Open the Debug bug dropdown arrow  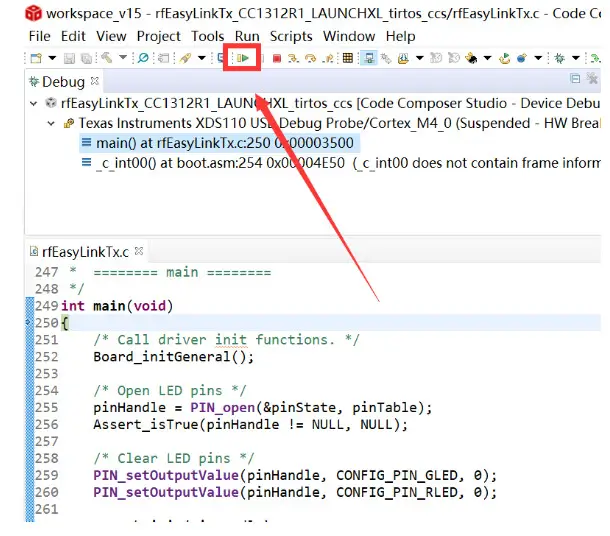tap(576, 58)
